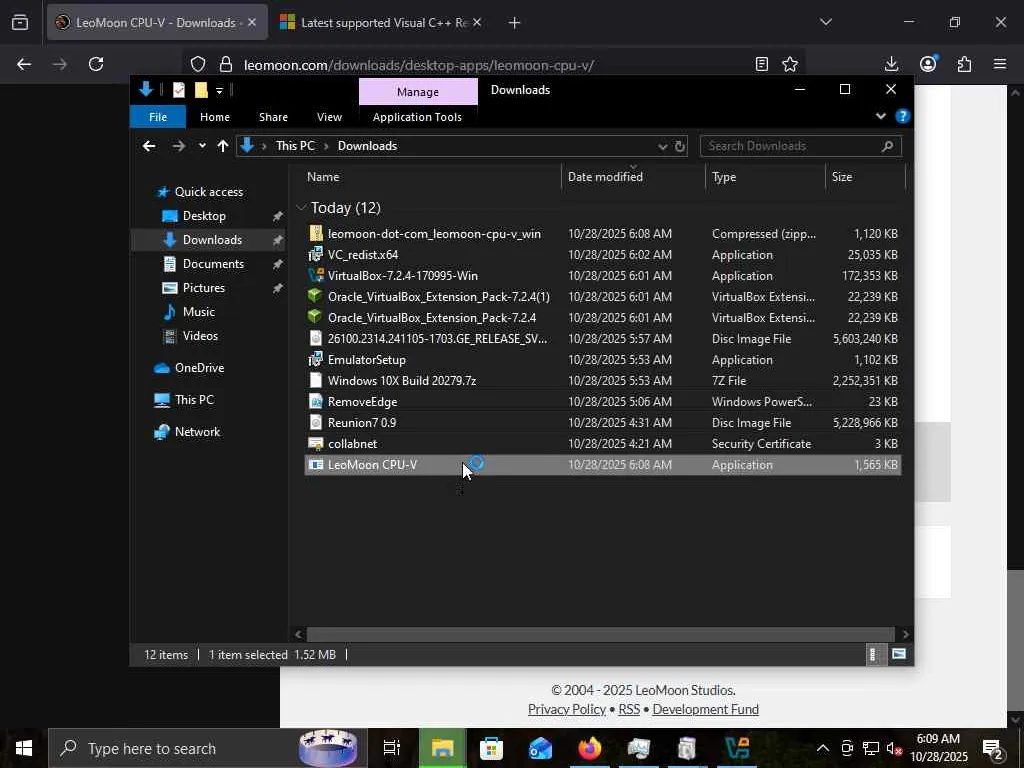Bookmark this page with the star icon

pyautogui.click(x=790, y=64)
